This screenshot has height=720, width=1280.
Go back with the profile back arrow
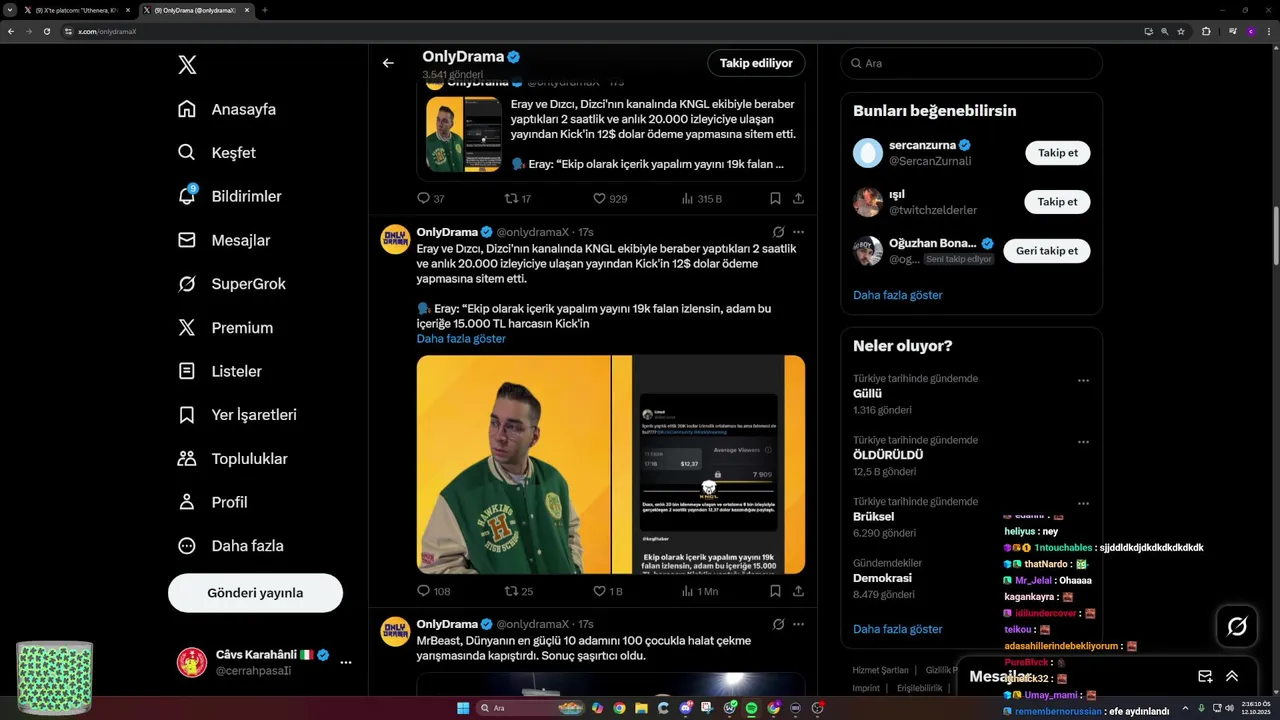(x=388, y=63)
